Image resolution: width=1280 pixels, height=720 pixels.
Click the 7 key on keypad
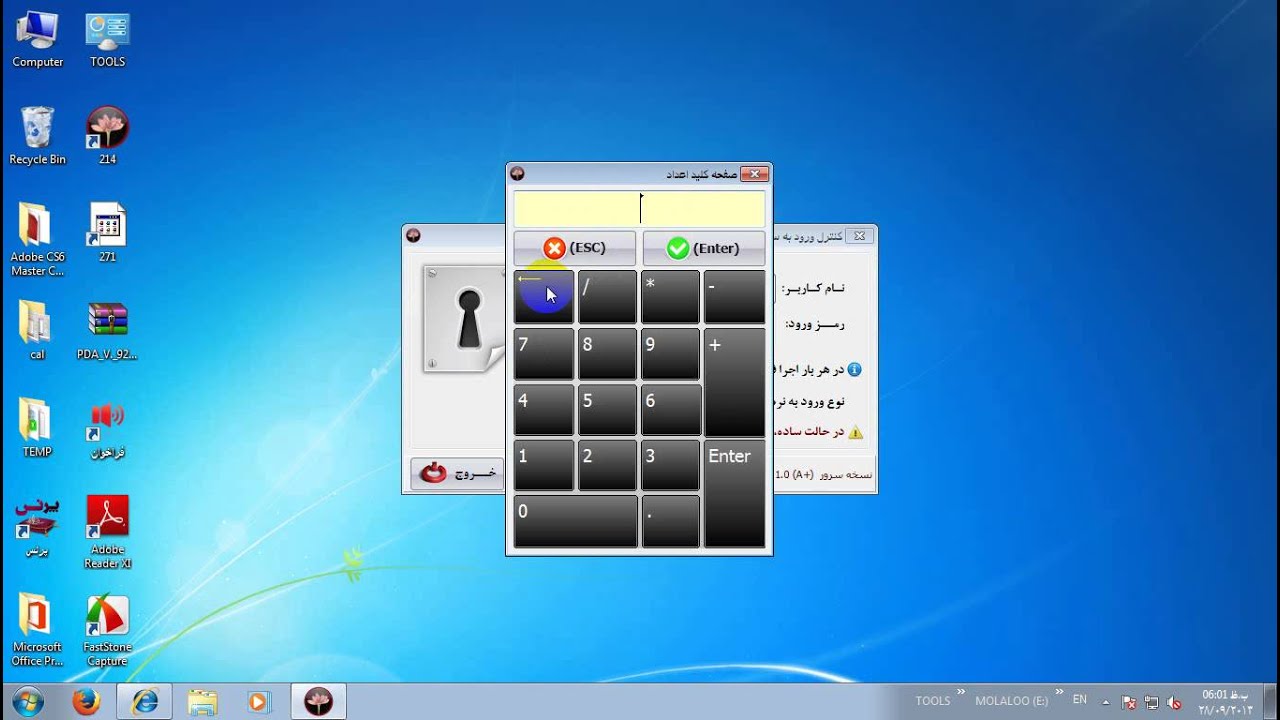tap(544, 354)
